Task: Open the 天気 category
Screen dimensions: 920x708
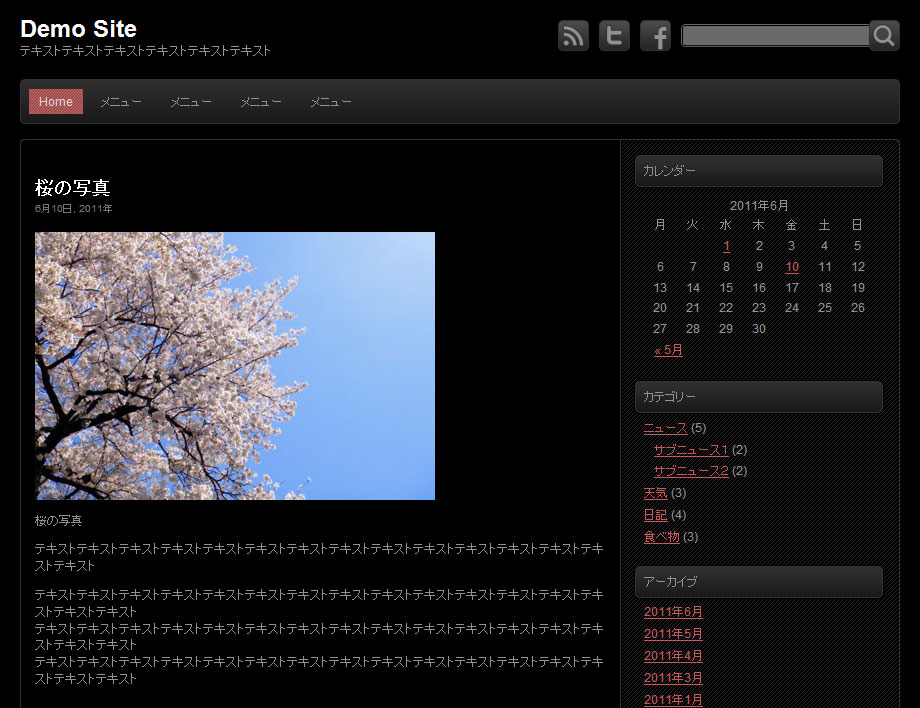Action: [x=655, y=493]
